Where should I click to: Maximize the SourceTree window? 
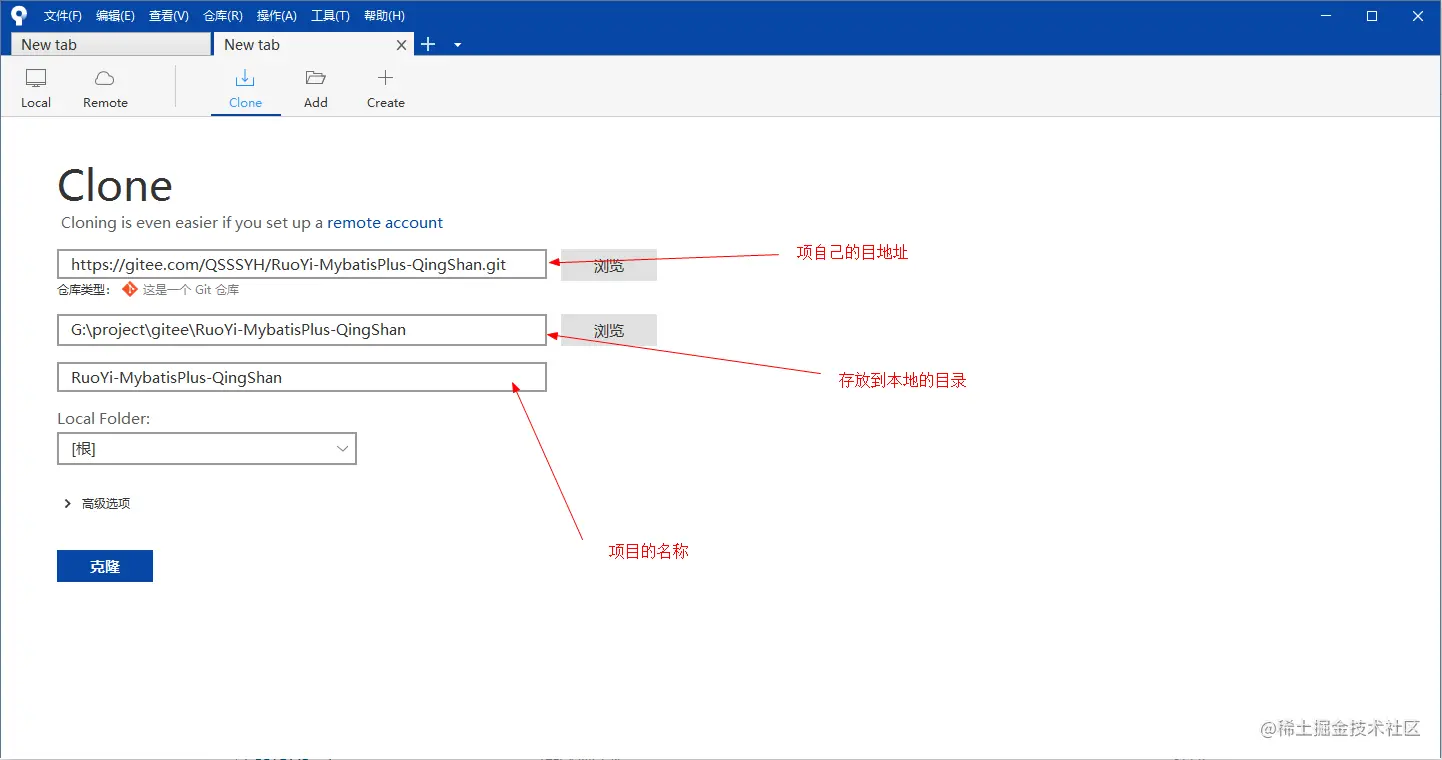pos(1372,16)
